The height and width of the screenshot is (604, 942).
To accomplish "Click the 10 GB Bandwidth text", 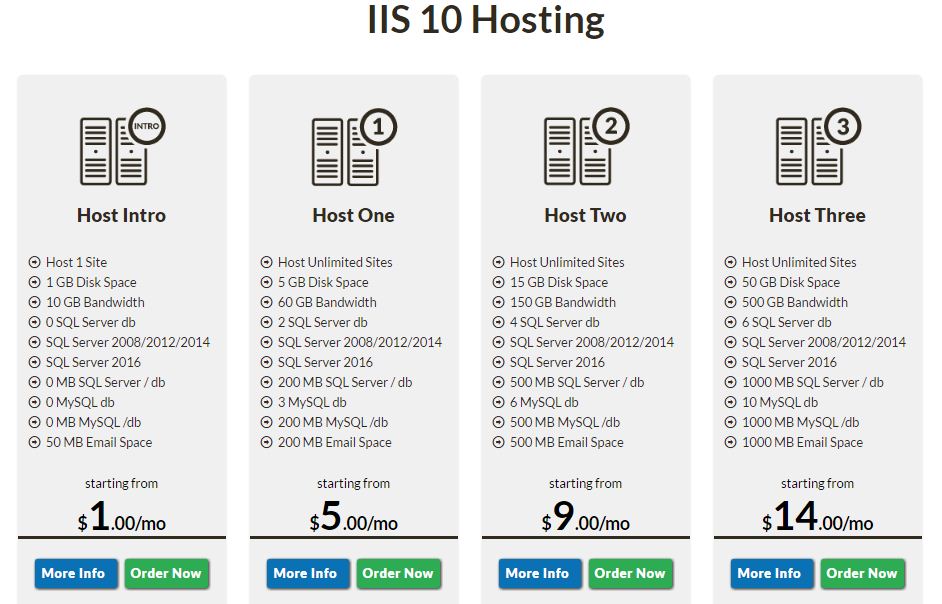I will (x=96, y=302).
